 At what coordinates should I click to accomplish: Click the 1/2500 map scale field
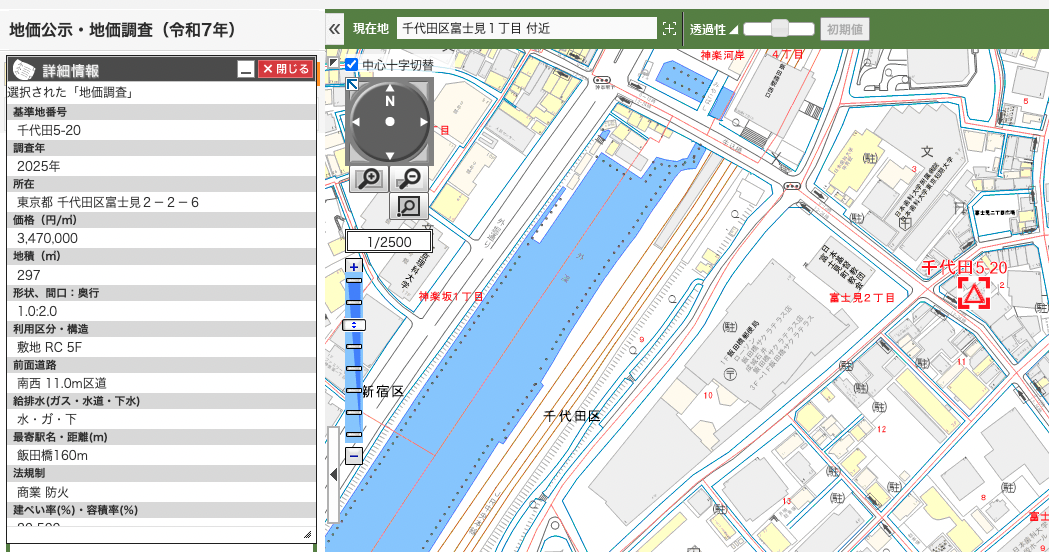tap(389, 242)
